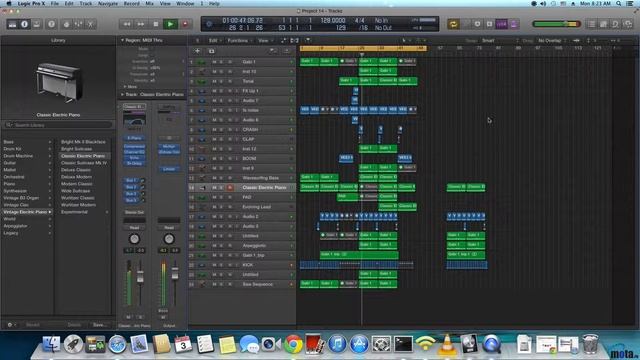The image size is (640, 360).
Task: Solo the PAD track
Action: [222, 197]
